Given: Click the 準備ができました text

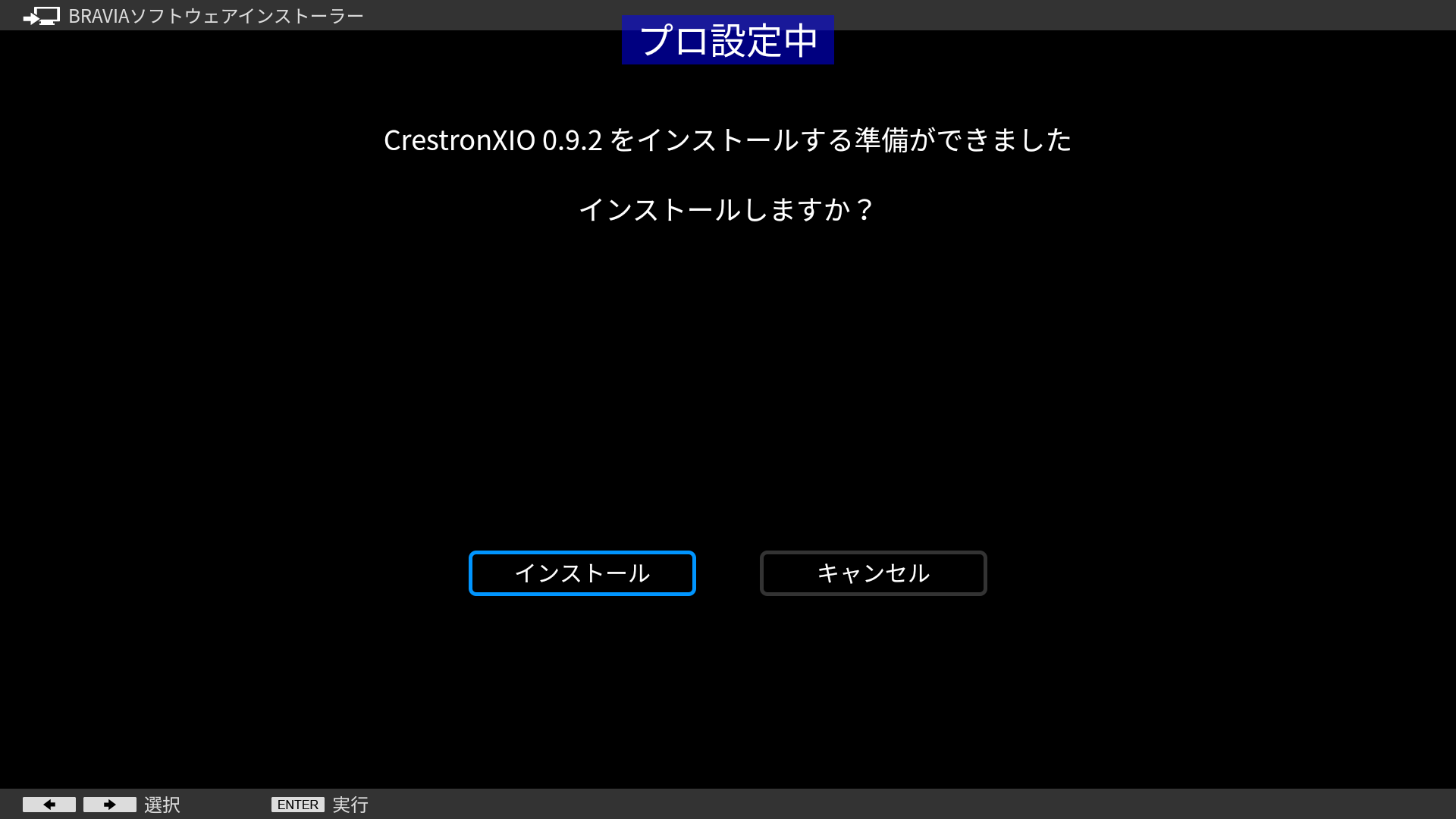Looking at the screenshot, I should (963, 140).
